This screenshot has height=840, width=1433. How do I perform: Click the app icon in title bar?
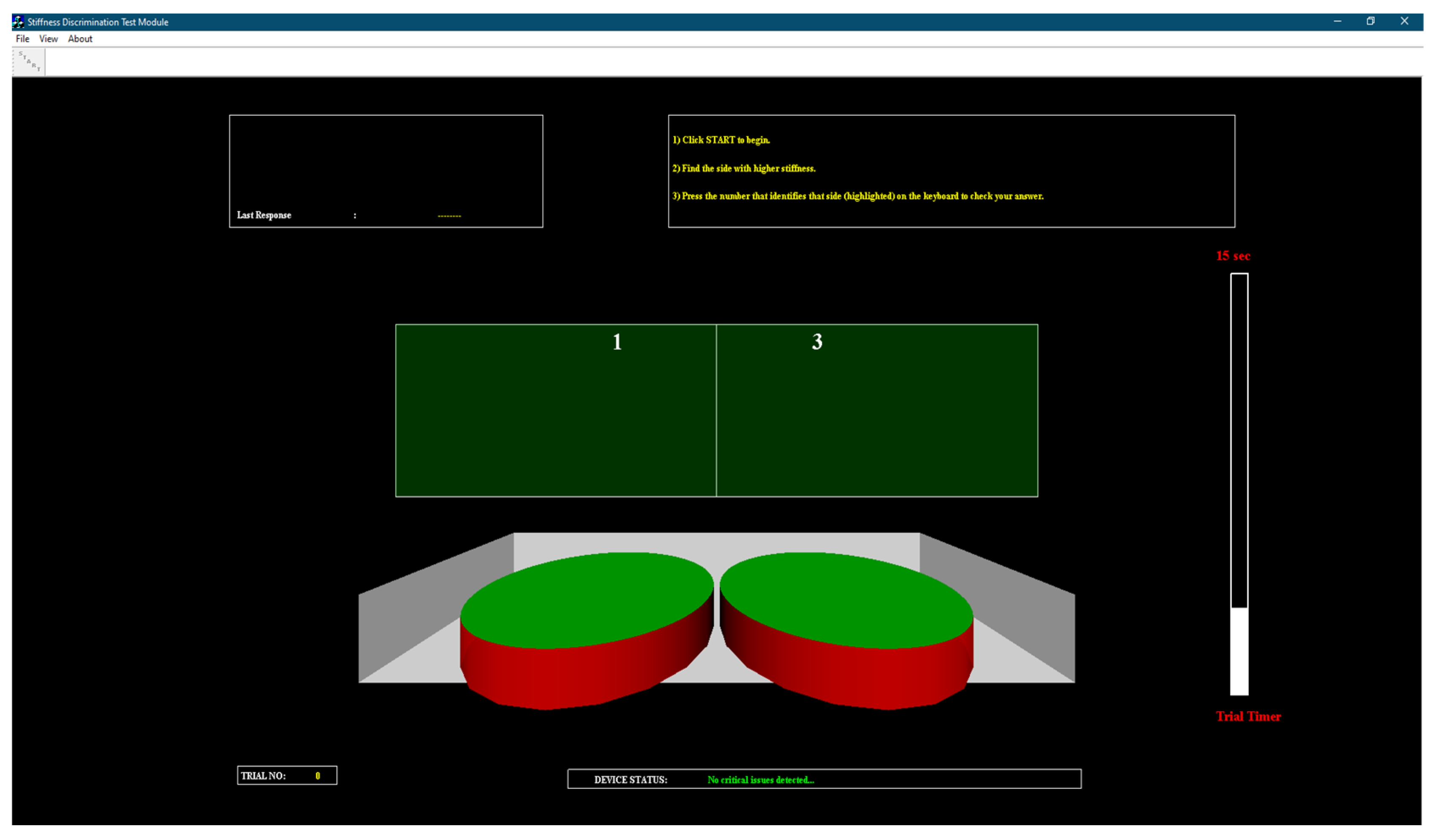point(18,22)
